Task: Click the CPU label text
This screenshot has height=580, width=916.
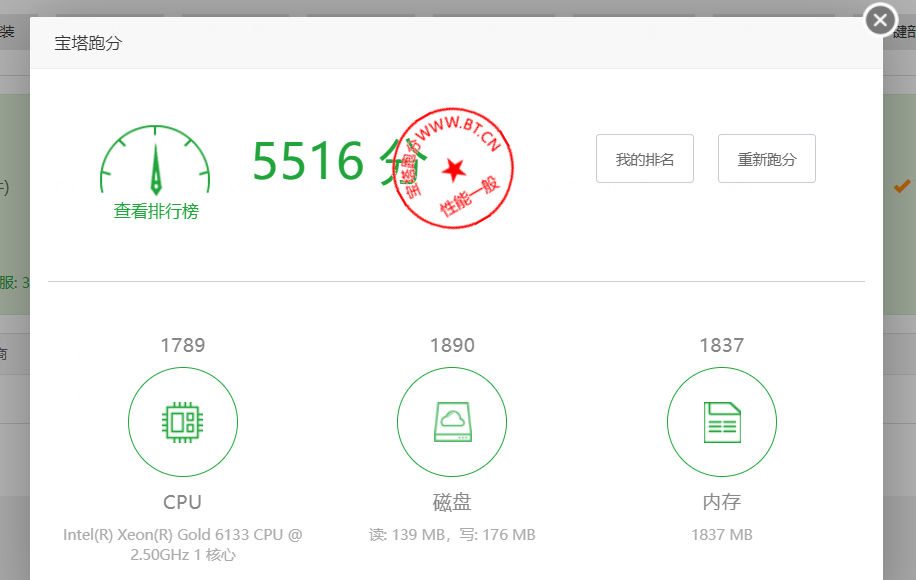Action: coord(182,502)
